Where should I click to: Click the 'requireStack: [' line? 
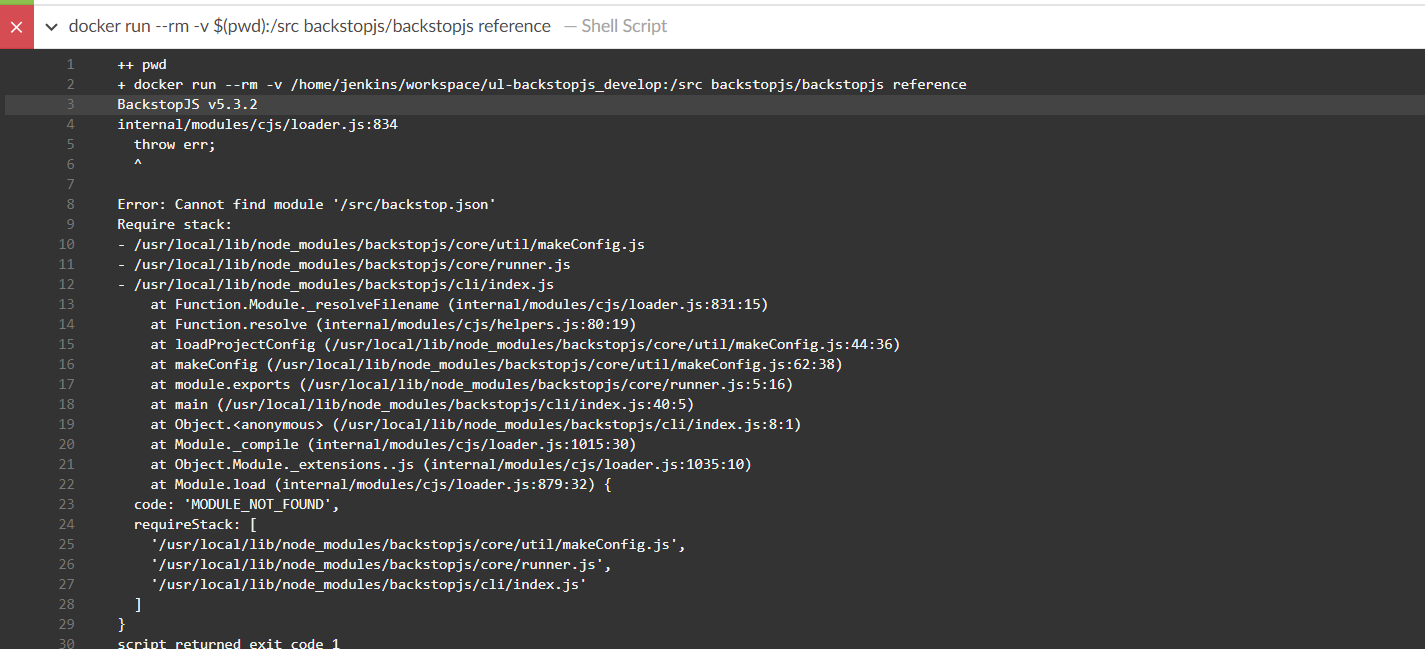tap(196, 524)
